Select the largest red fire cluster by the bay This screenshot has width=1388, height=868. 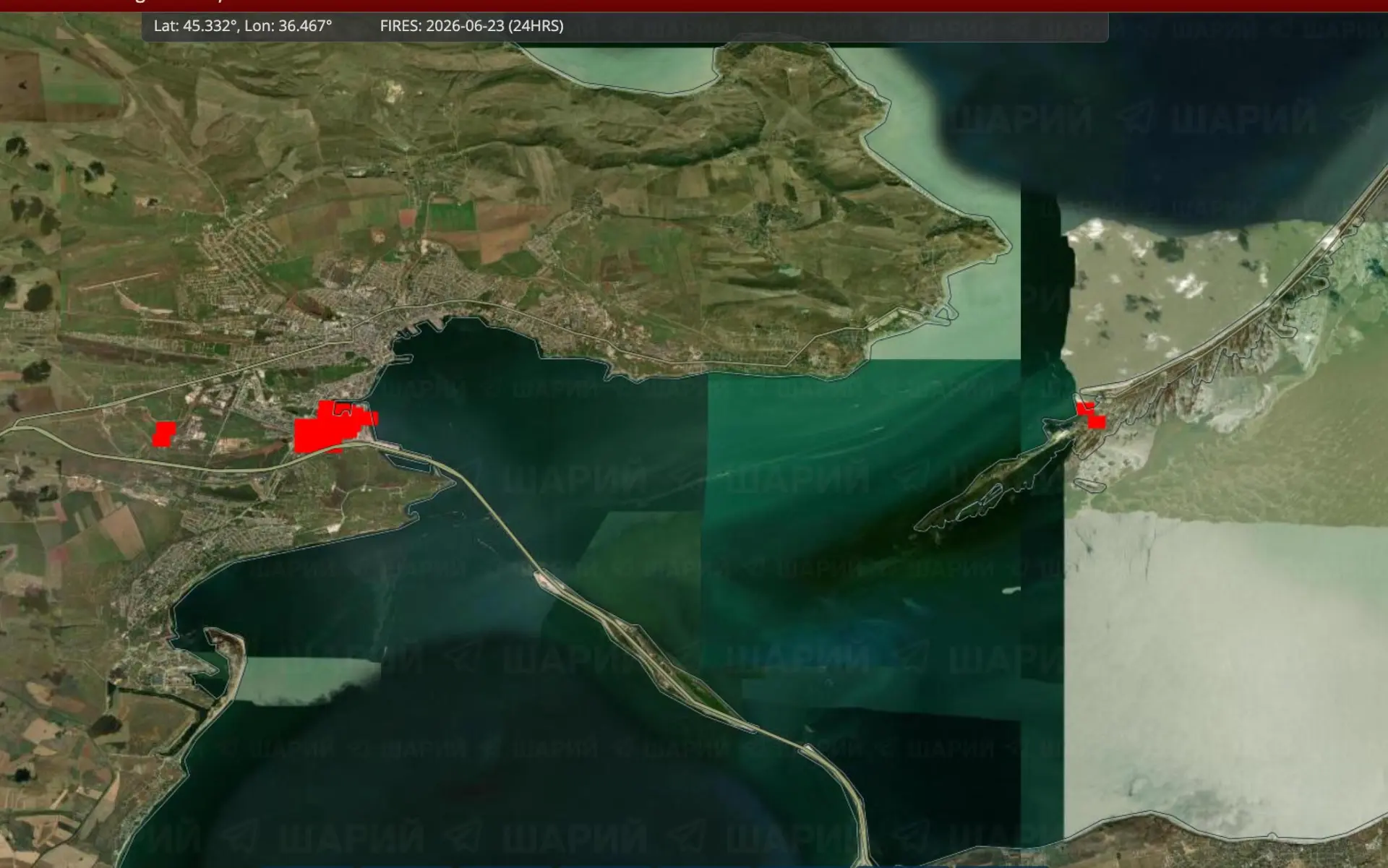[x=335, y=428]
